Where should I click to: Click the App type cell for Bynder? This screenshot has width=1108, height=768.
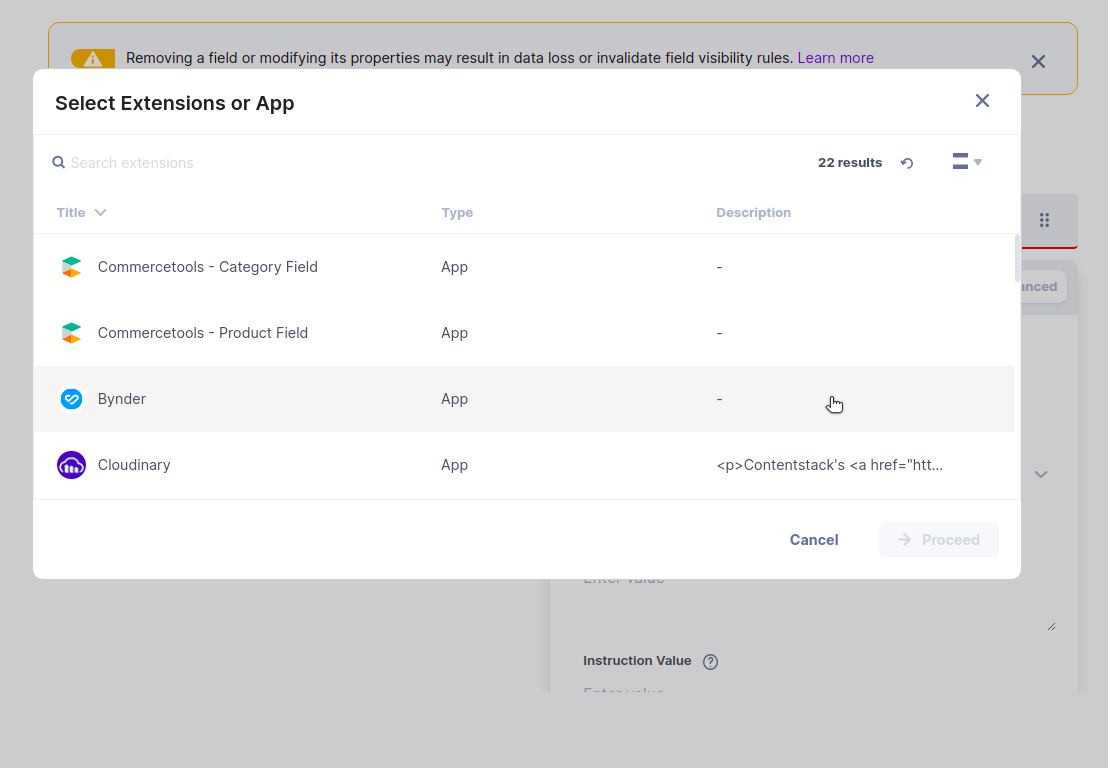(454, 399)
